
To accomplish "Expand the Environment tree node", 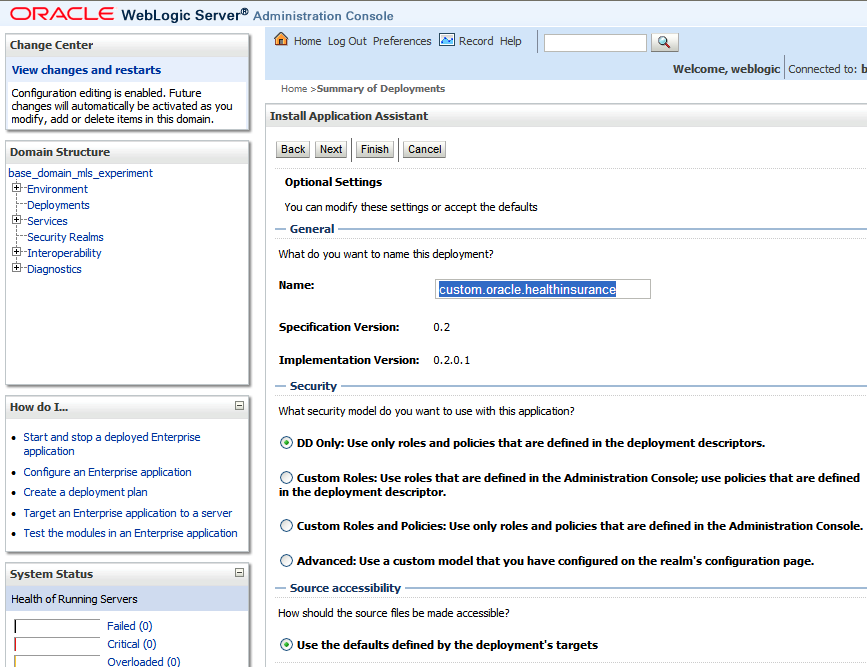I will (x=17, y=187).
